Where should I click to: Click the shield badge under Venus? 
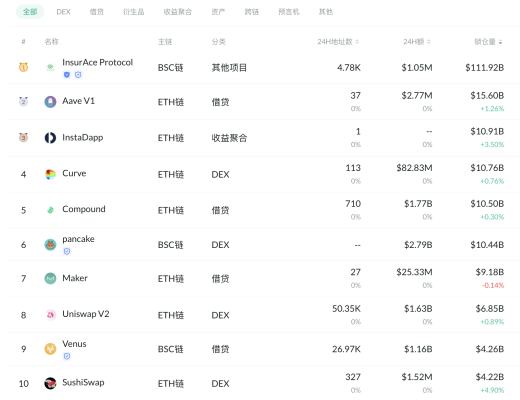(67, 357)
